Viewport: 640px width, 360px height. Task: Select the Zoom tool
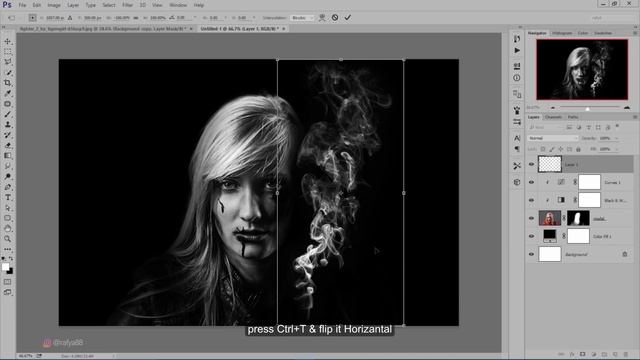(8, 239)
